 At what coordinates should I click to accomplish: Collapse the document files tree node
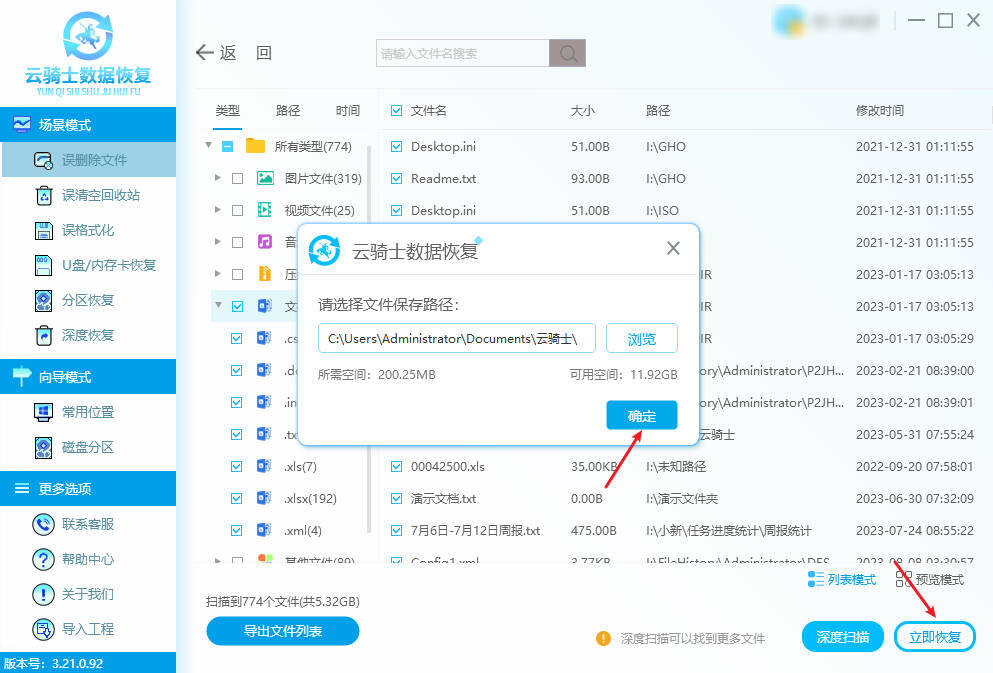(x=218, y=305)
